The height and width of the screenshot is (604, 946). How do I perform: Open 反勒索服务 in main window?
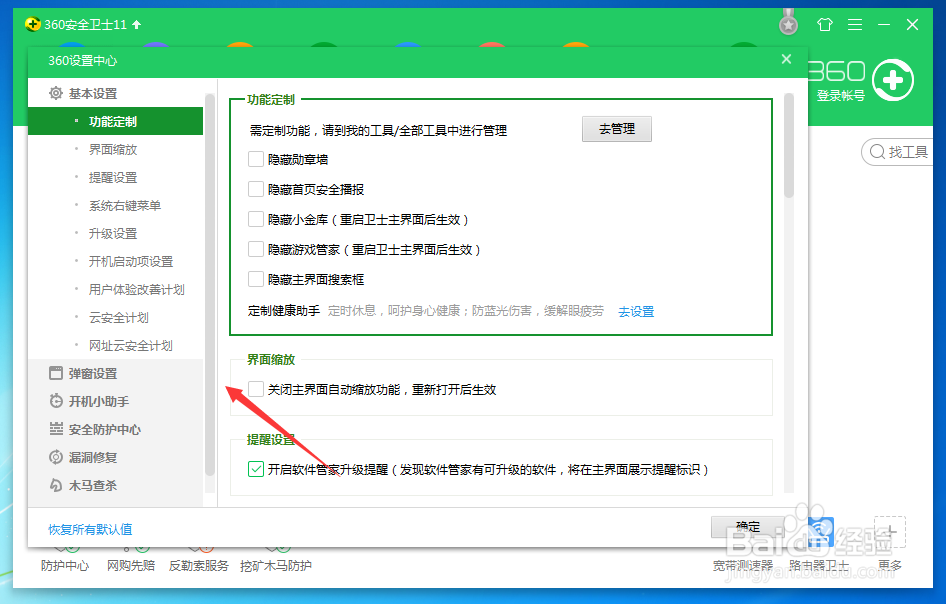pyautogui.click(x=198, y=565)
